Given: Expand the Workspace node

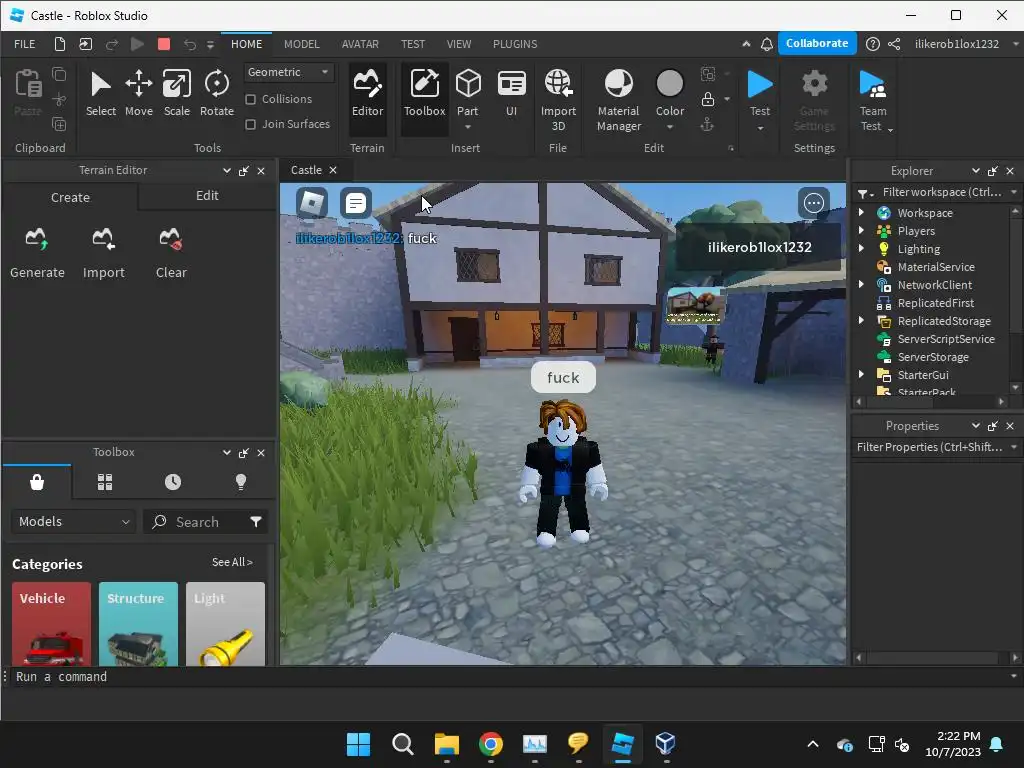Looking at the screenshot, I should [x=861, y=212].
